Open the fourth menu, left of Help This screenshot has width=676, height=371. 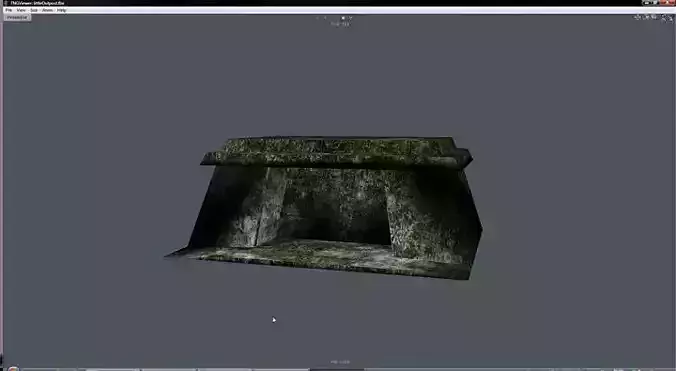point(47,10)
